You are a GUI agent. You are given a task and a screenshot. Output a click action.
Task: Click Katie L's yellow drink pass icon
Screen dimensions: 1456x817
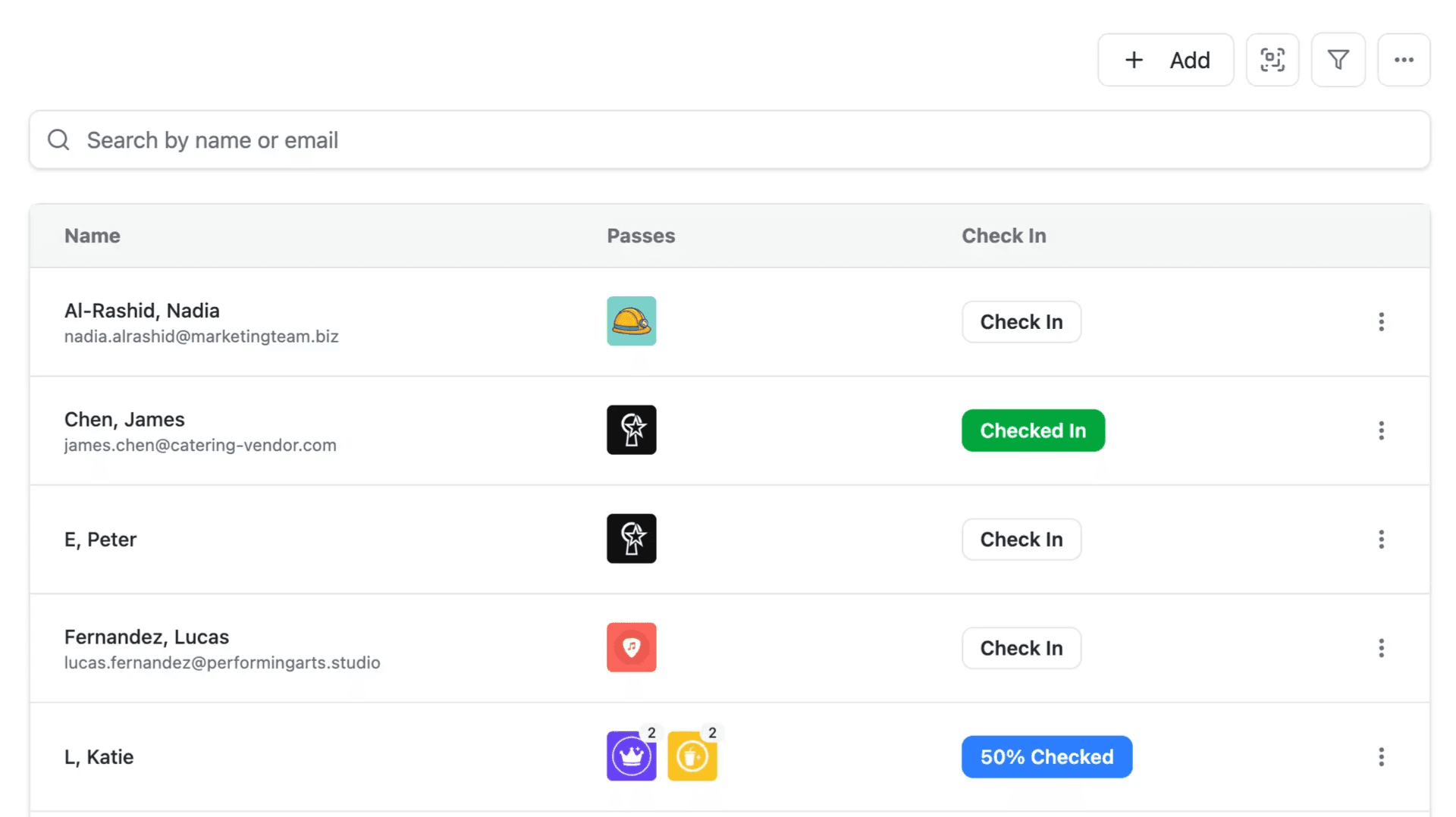click(692, 756)
